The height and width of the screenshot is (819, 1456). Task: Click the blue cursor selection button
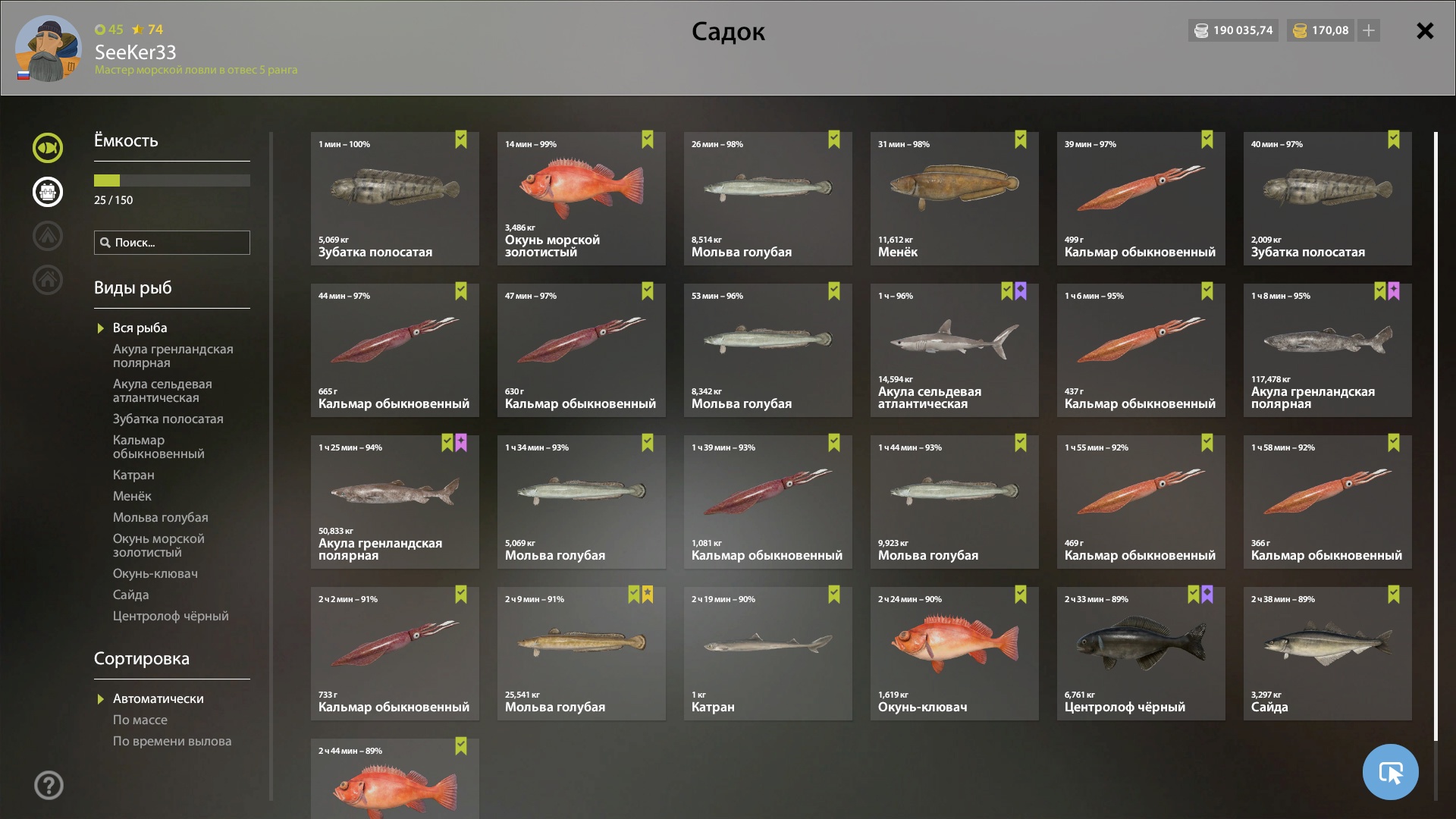(1390, 772)
